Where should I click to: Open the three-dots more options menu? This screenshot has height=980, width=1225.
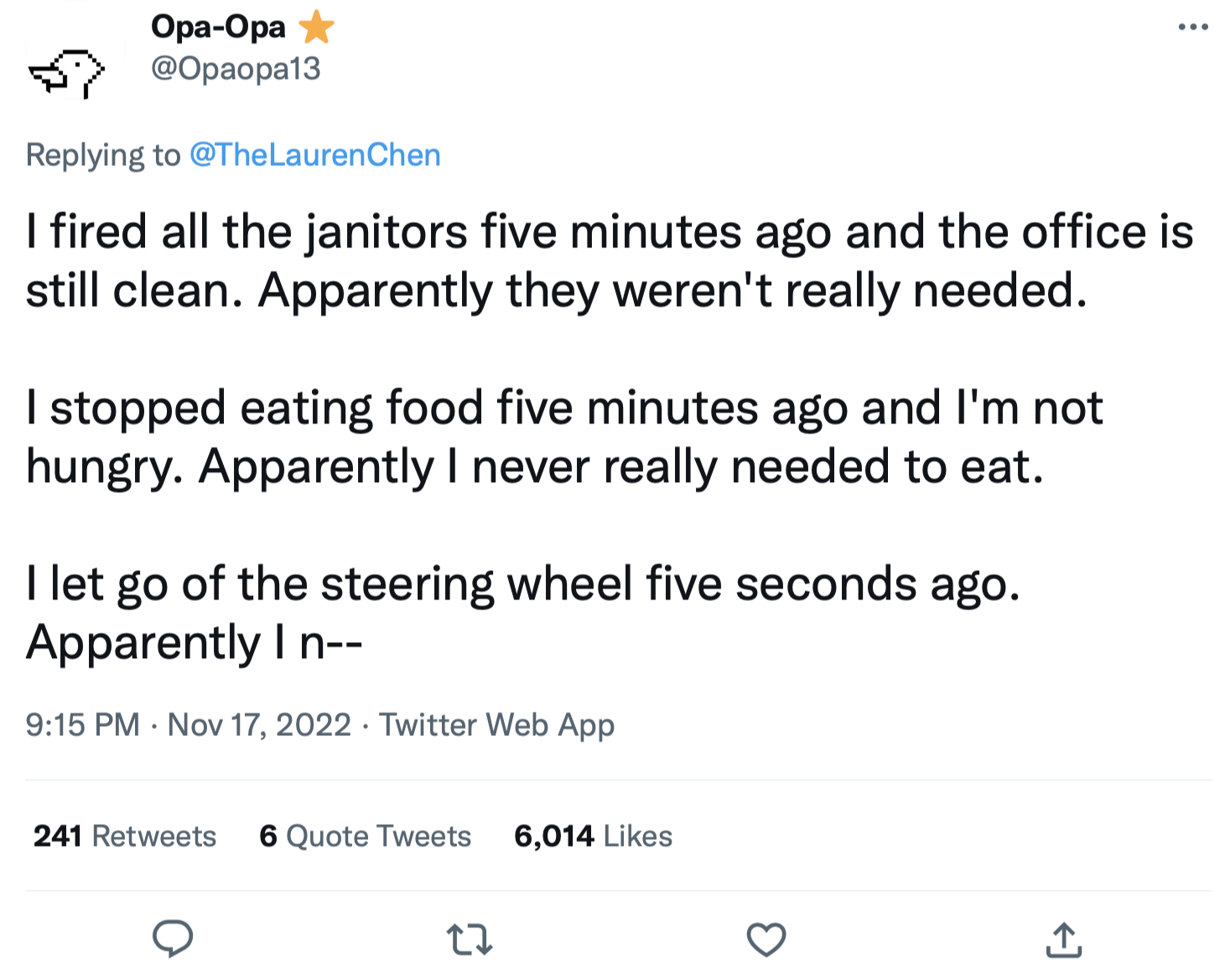point(1192,28)
